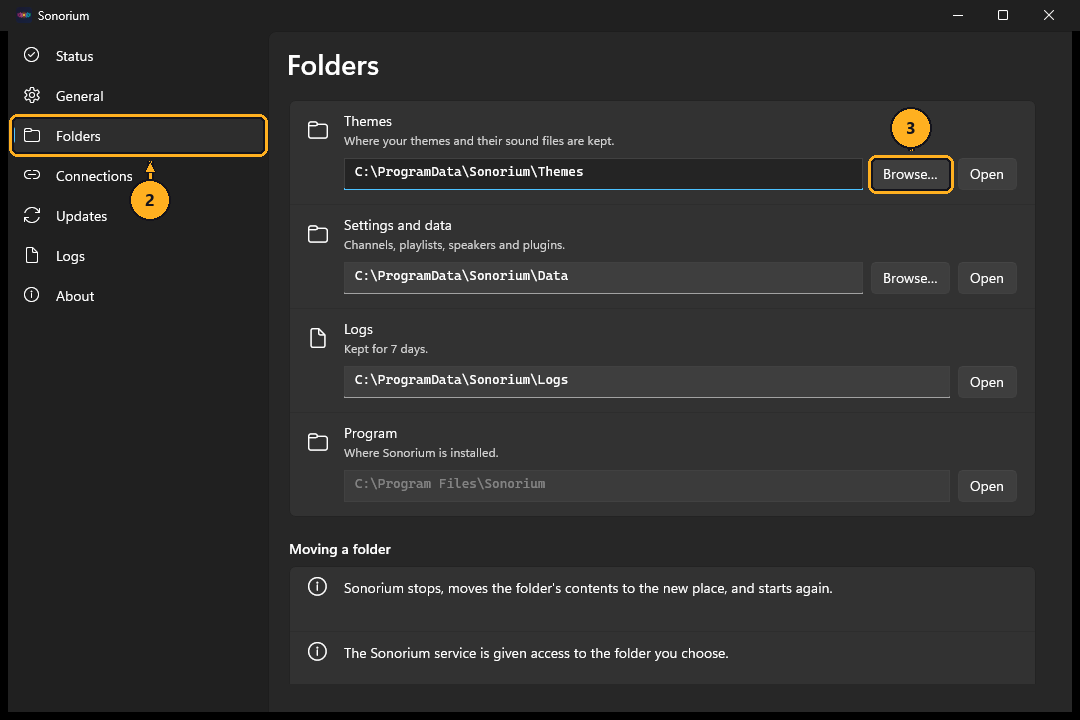Image resolution: width=1080 pixels, height=720 pixels.
Task: Click the Updates refresh arrows icon
Action: pos(32,215)
